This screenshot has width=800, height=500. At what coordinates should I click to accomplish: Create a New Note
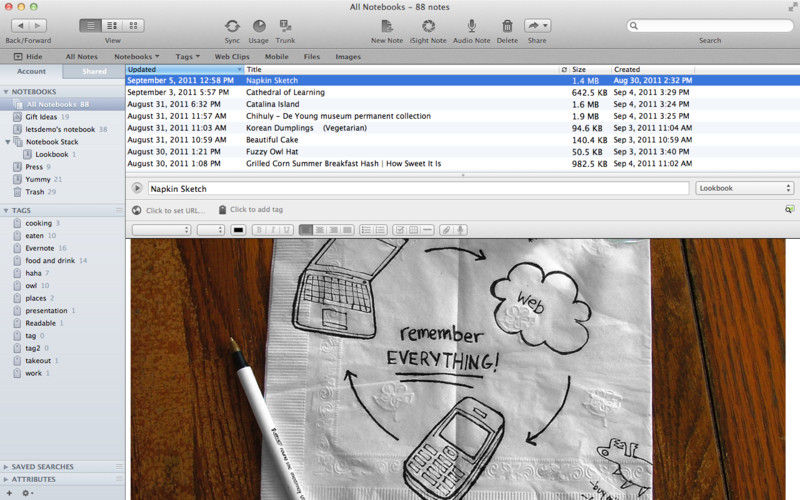(387, 26)
